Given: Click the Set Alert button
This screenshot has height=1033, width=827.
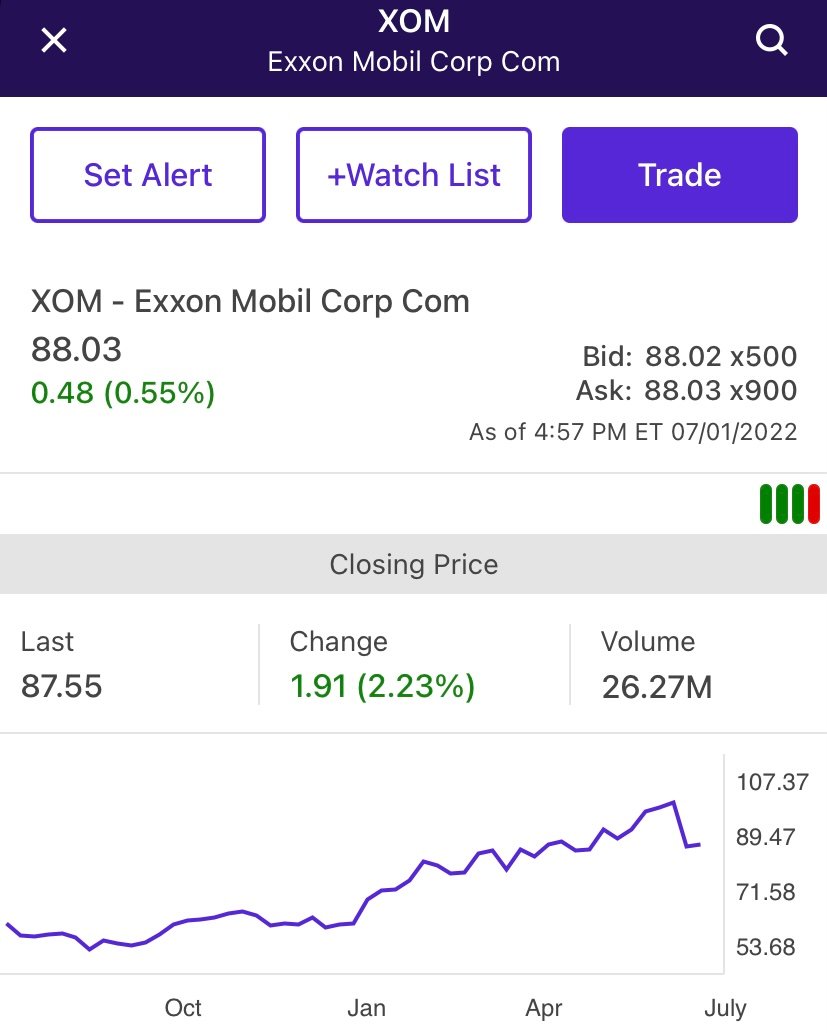Looking at the screenshot, I should click(148, 175).
